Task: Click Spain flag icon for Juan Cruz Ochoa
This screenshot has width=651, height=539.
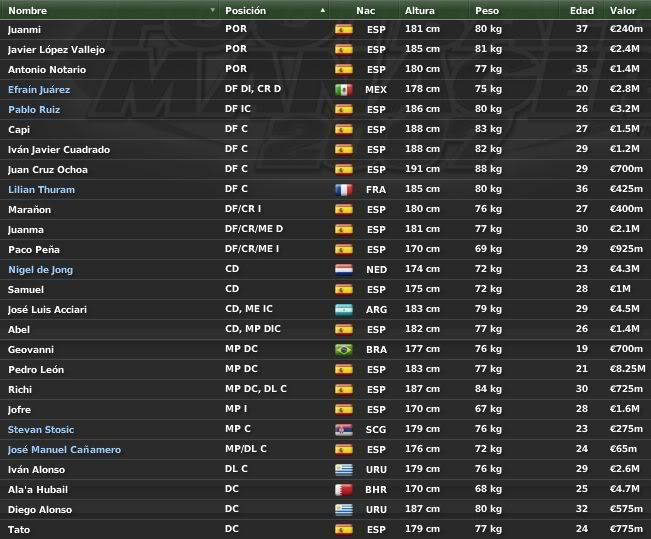Action: (x=344, y=169)
